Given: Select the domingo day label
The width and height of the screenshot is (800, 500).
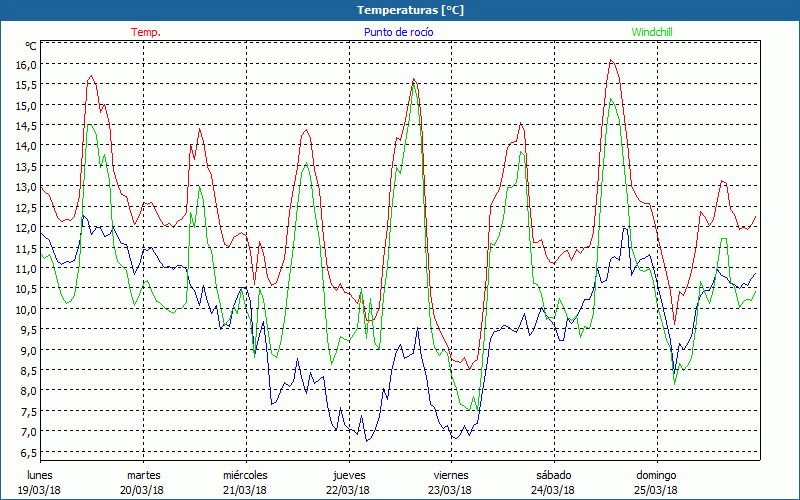Looking at the screenshot, I should coord(656,475).
